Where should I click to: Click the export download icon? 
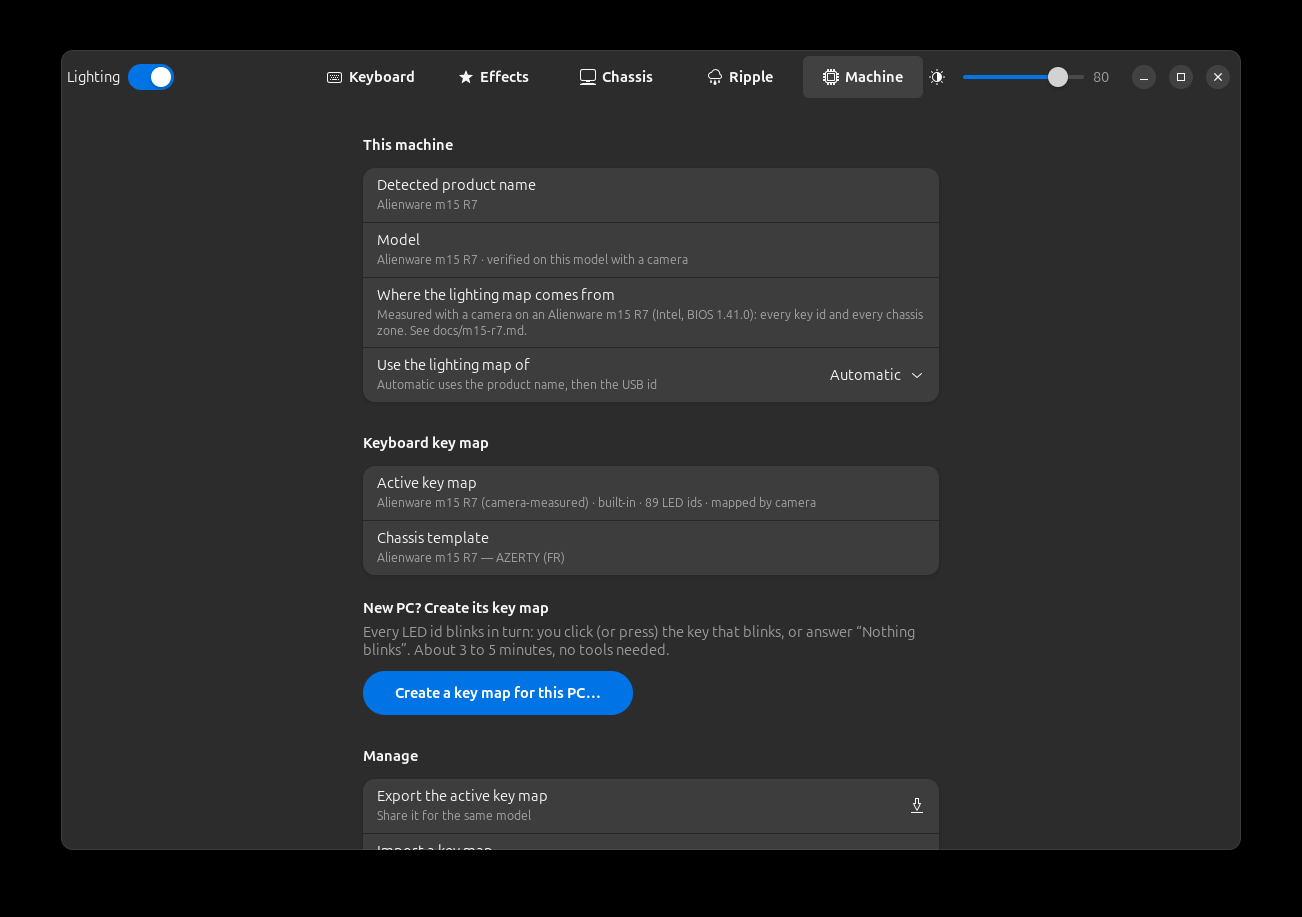pyautogui.click(x=917, y=806)
